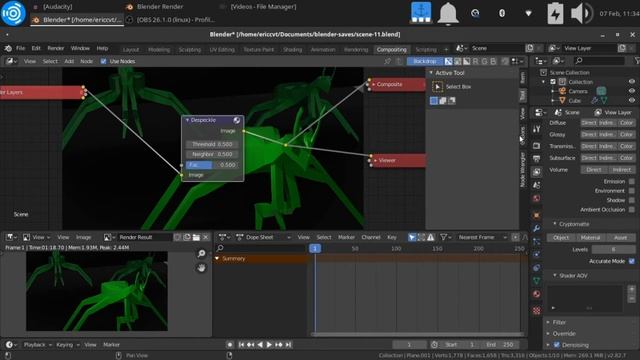
Task: Click the zoom magnifier icon in image editor
Action: point(201,254)
